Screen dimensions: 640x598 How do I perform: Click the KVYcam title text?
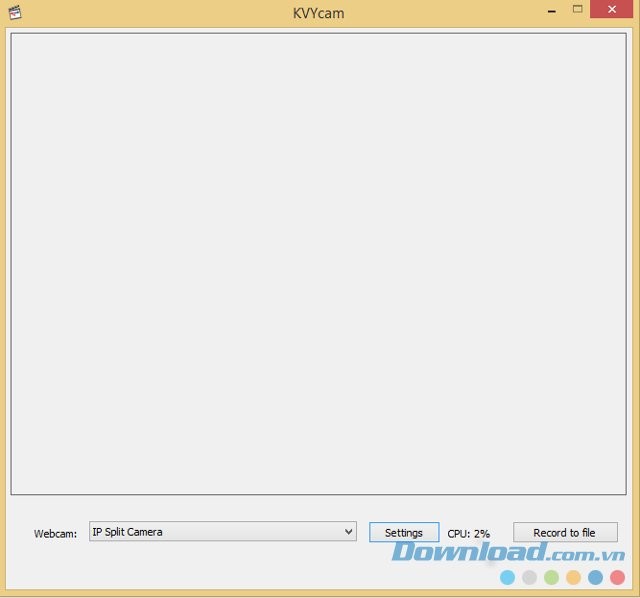pos(318,13)
